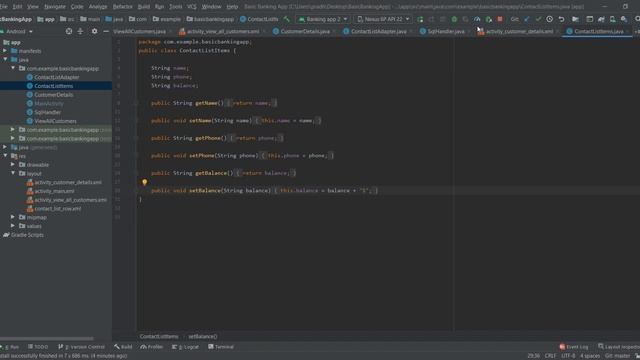Collapse the layout folder
The height and width of the screenshot is (360, 640).
[13, 173]
